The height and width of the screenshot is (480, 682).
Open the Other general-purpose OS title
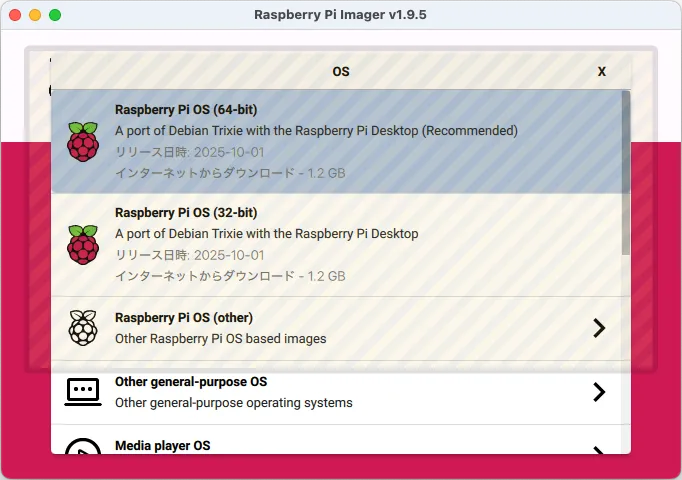pos(191,382)
